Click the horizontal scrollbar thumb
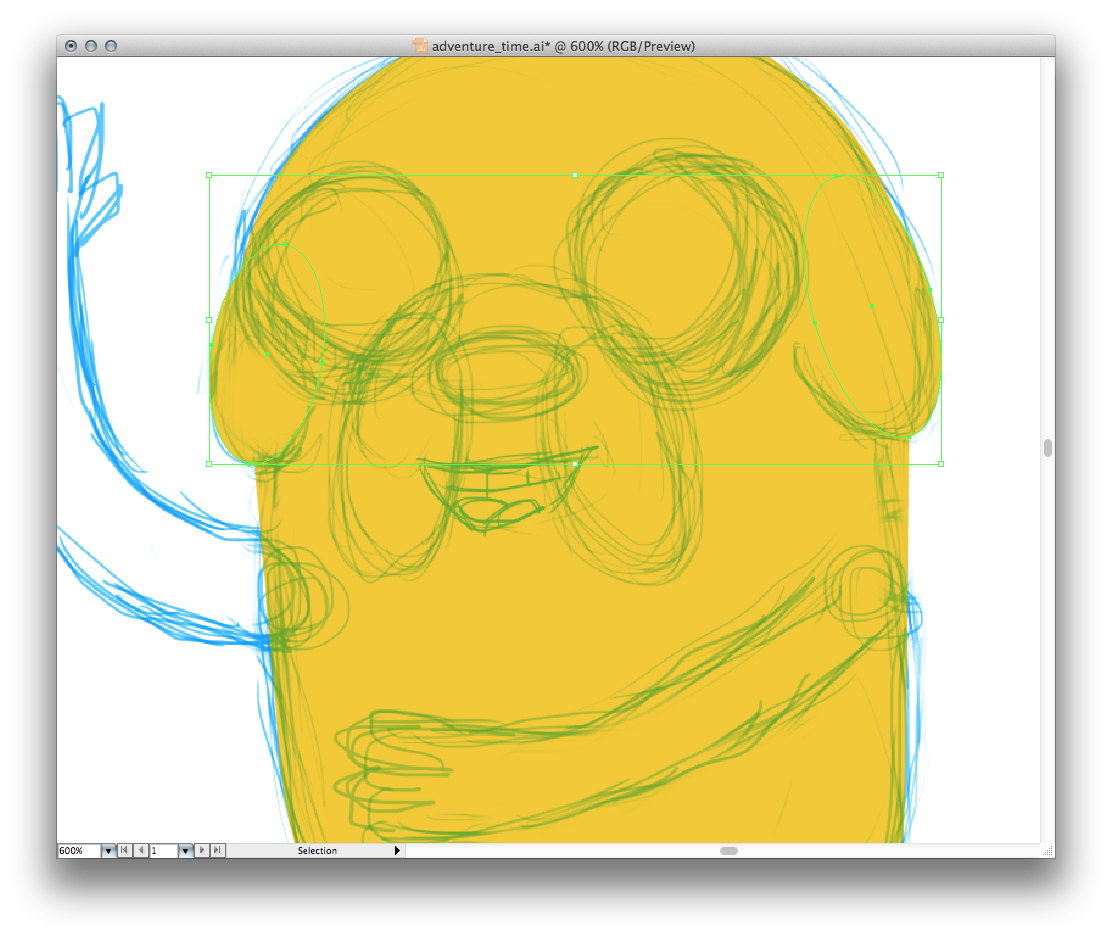The height and width of the screenshot is (937, 1112). point(729,851)
